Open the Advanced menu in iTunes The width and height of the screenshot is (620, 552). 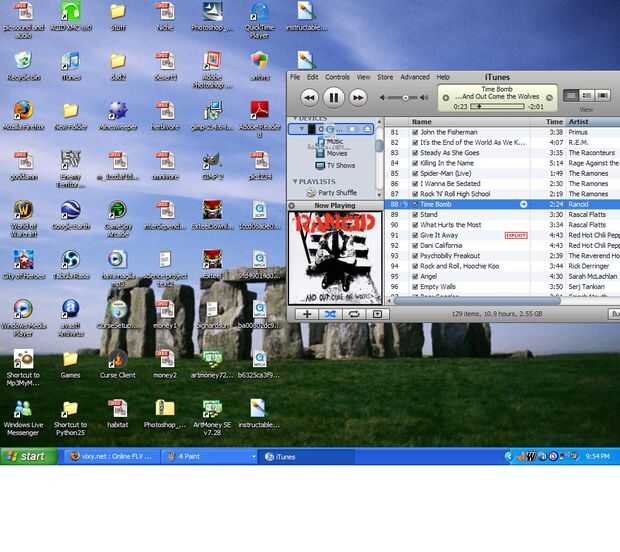415,77
